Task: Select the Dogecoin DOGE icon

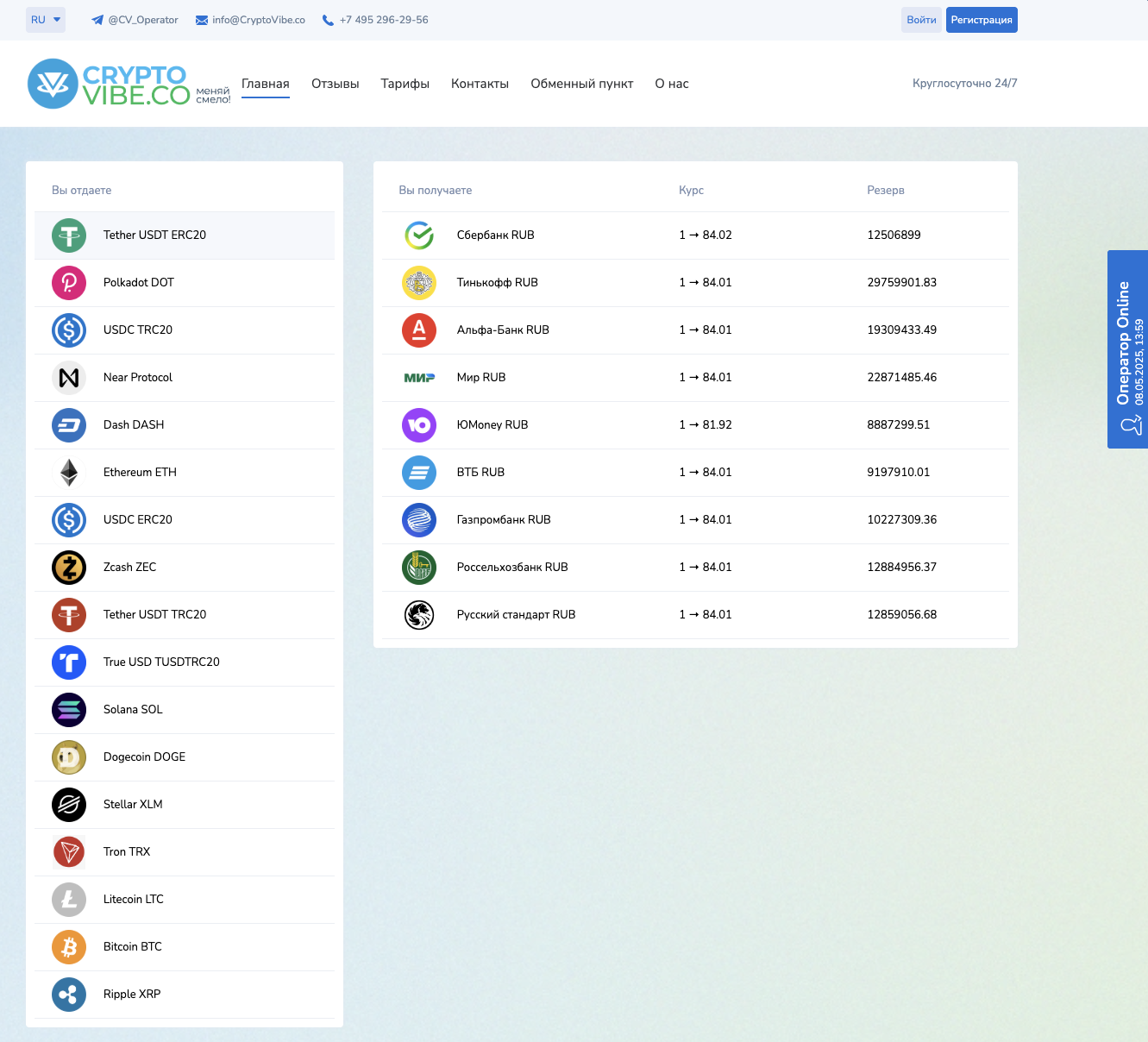Action: (69, 757)
